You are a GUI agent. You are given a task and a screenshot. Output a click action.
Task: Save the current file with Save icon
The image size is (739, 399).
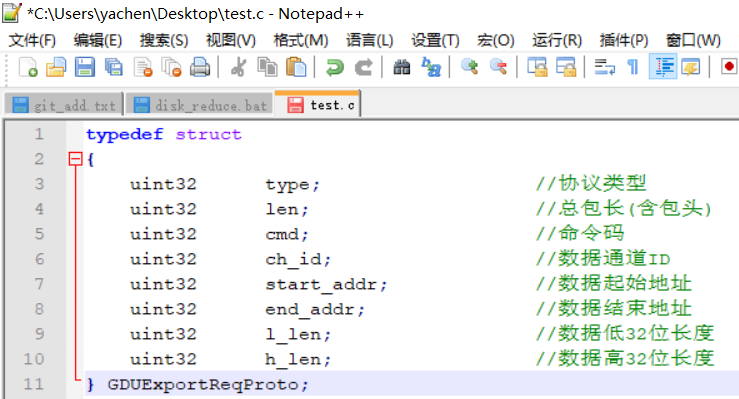(85, 67)
